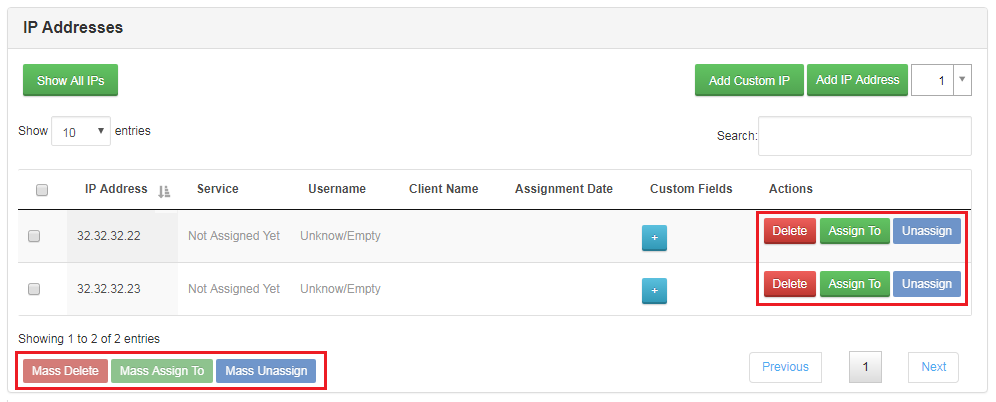Click Not Assigned Yet in 32.32.32.22 row
Viewport: 996px width, 402px height.
click(234, 236)
